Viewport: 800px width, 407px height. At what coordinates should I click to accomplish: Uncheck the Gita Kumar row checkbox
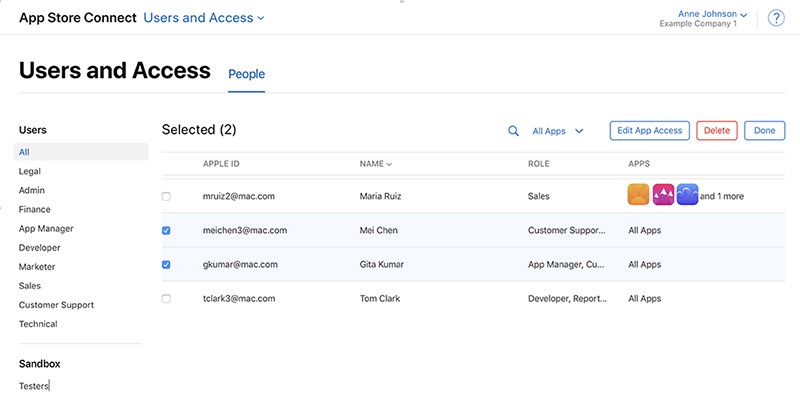pyautogui.click(x=166, y=265)
